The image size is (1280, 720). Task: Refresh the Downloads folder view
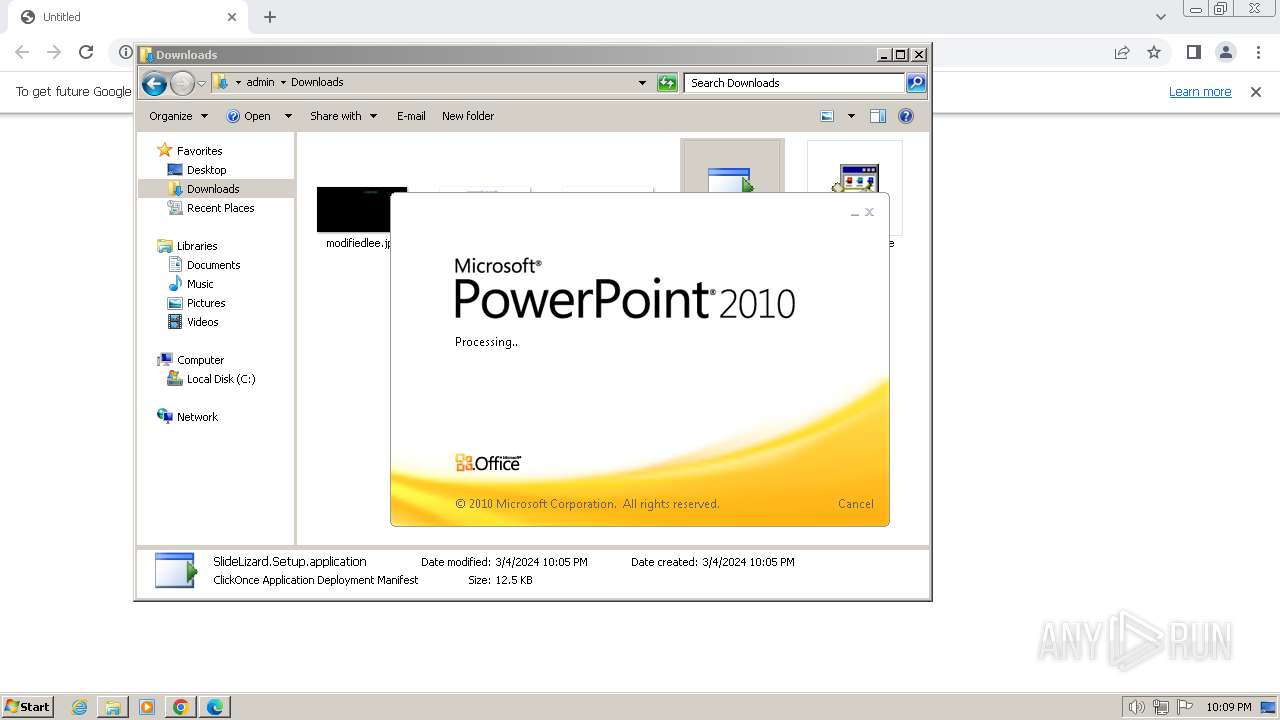[667, 83]
